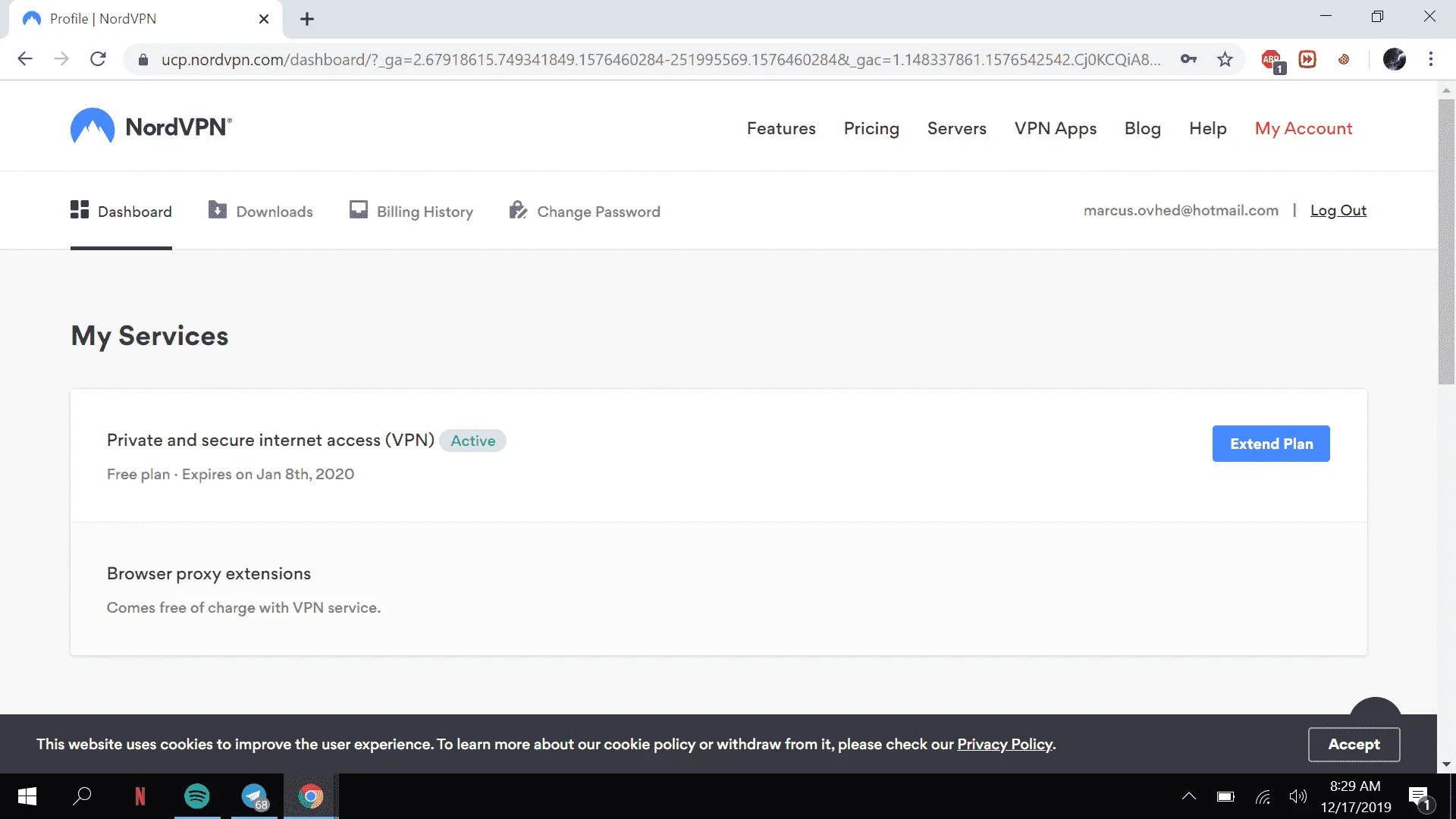
Task: Open Telegram from the taskbar
Action: click(255, 796)
